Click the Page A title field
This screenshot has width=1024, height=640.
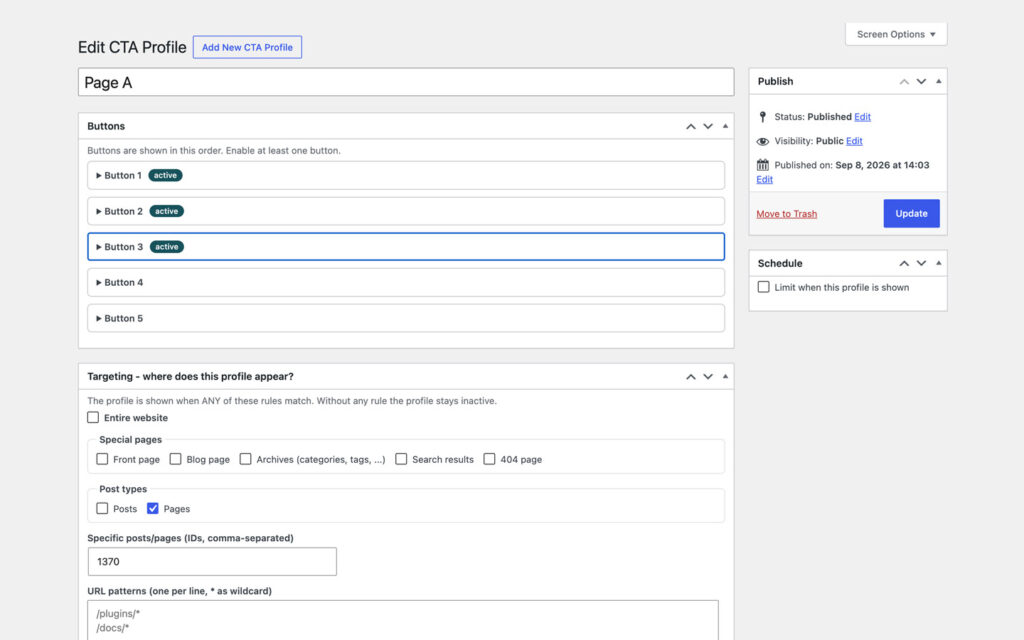pyautogui.click(x=406, y=82)
